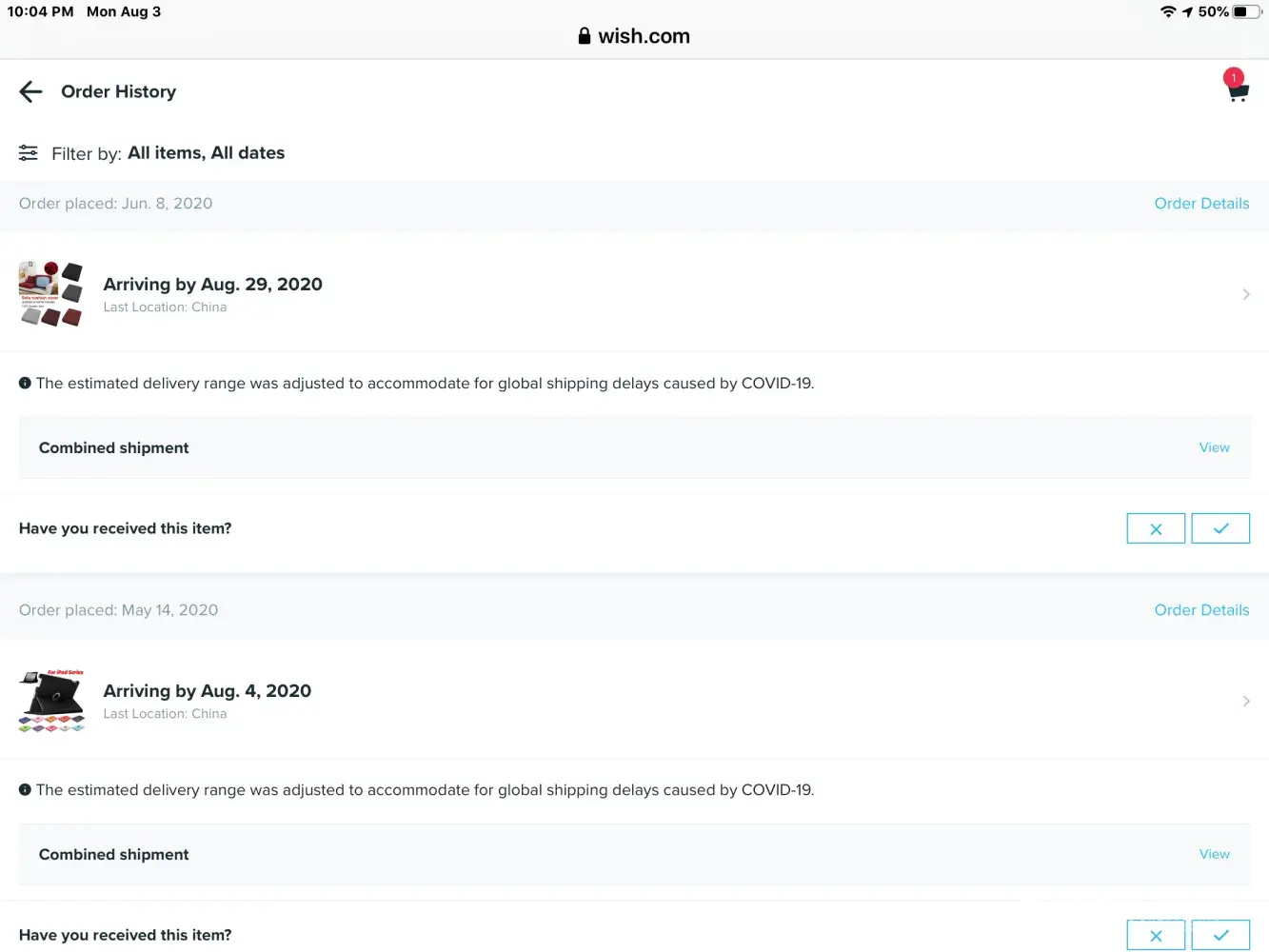The width and height of the screenshot is (1269, 952).
Task: Mark Jun. 8 order as not received
Action: click(1156, 528)
